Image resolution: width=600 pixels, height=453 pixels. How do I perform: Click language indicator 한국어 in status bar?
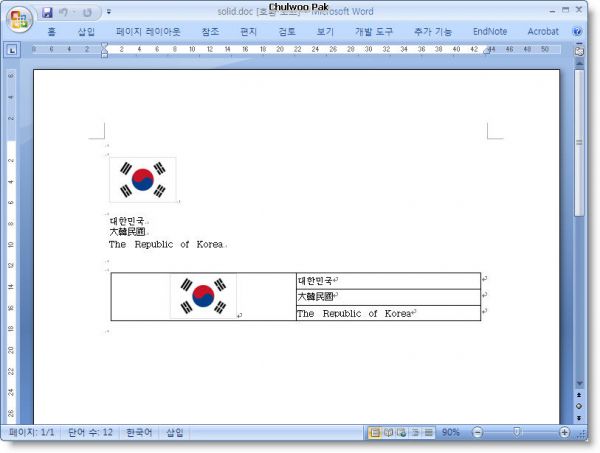pyautogui.click(x=139, y=432)
